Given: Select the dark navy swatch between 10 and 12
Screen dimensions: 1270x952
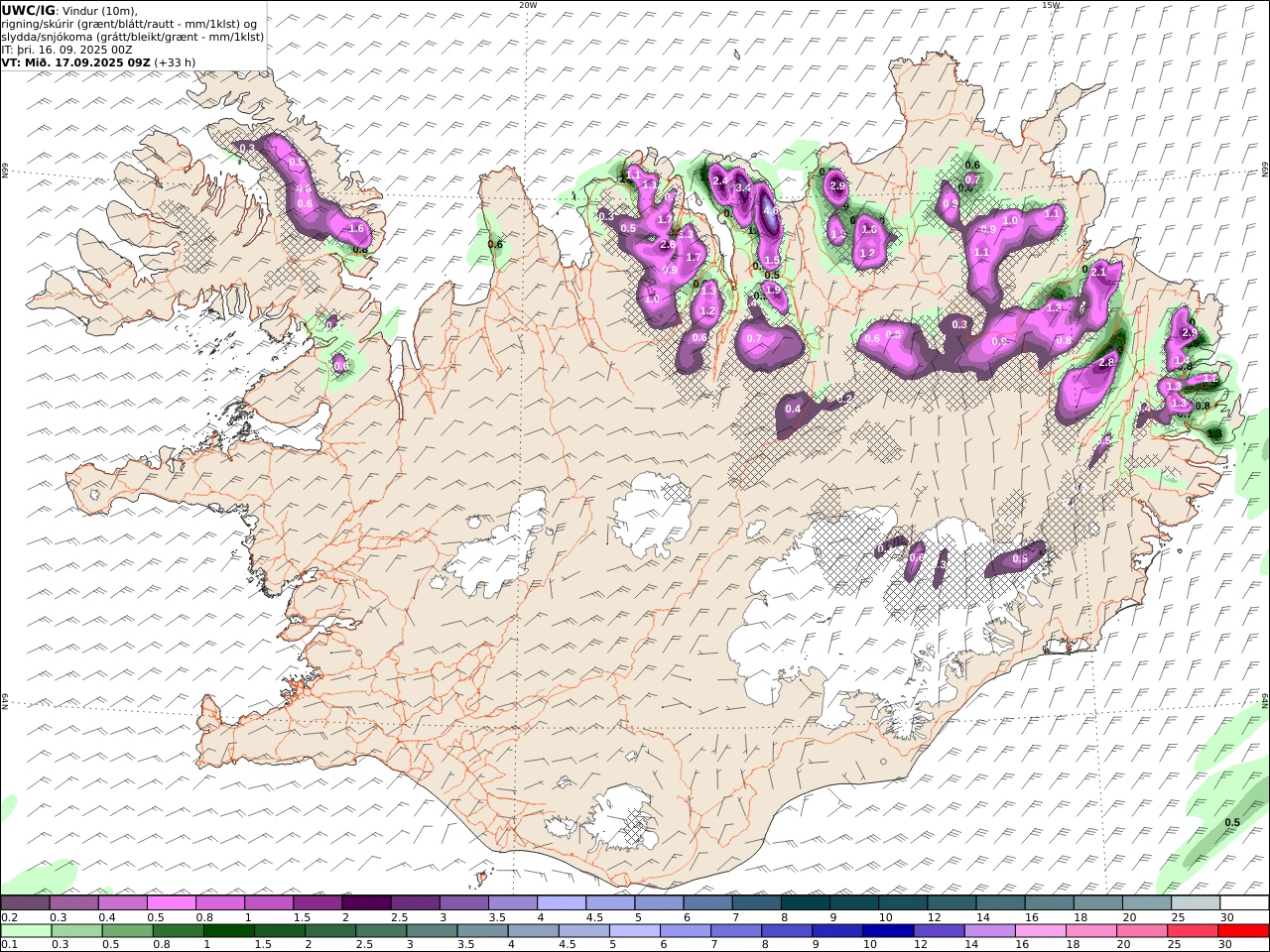Looking at the screenshot, I should pyautogui.click(x=887, y=931).
